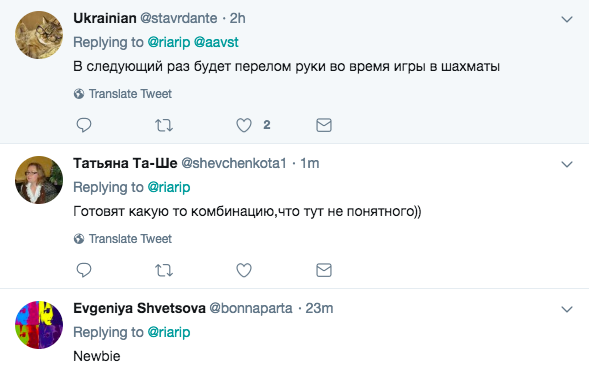Retweet the @shevchenkota1 tweet
The width and height of the screenshot is (589, 378).
(x=164, y=270)
